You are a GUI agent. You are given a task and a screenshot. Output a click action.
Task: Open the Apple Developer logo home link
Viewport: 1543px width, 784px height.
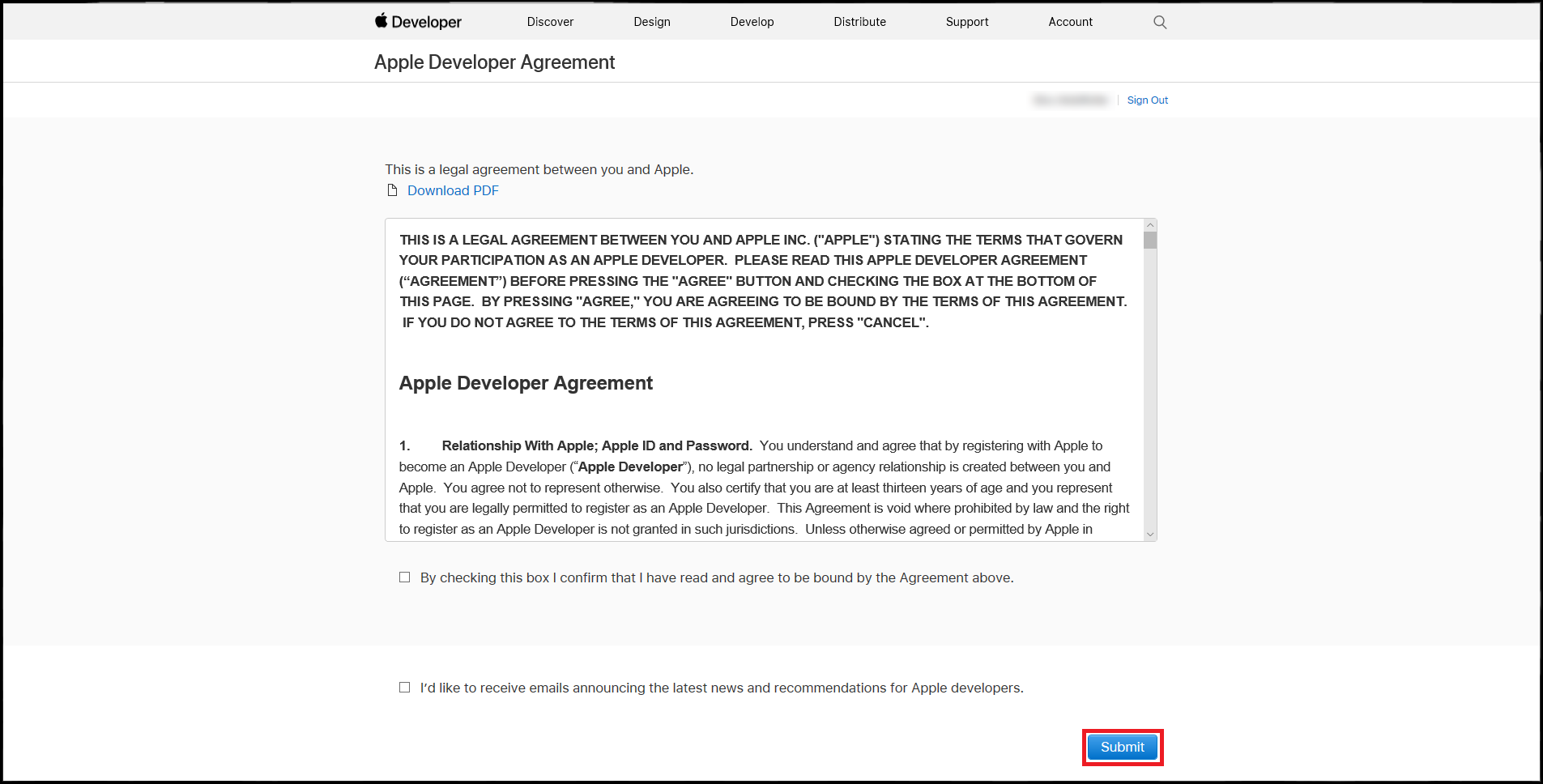tap(418, 22)
